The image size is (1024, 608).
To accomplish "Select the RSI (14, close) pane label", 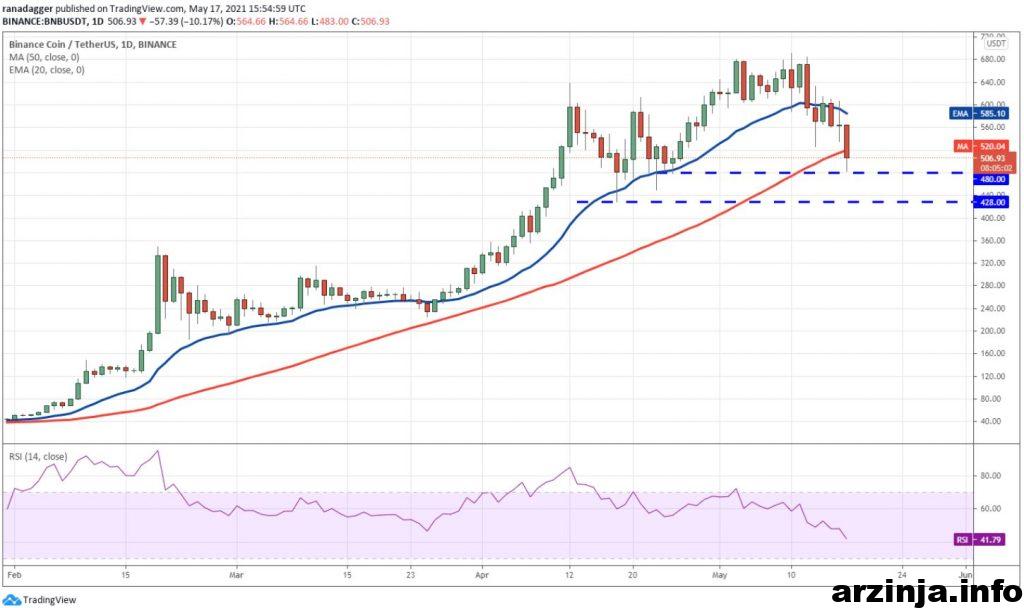I will (x=38, y=456).
